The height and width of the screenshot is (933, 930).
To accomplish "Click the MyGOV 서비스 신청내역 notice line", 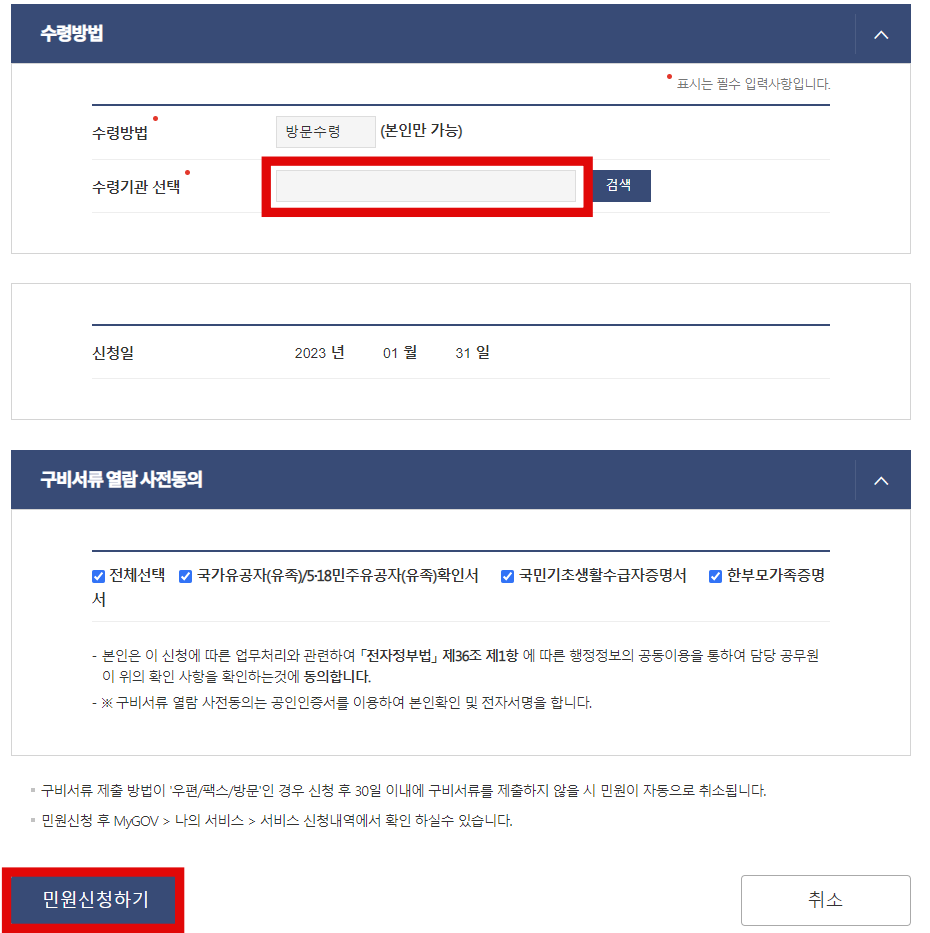I will click(277, 821).
